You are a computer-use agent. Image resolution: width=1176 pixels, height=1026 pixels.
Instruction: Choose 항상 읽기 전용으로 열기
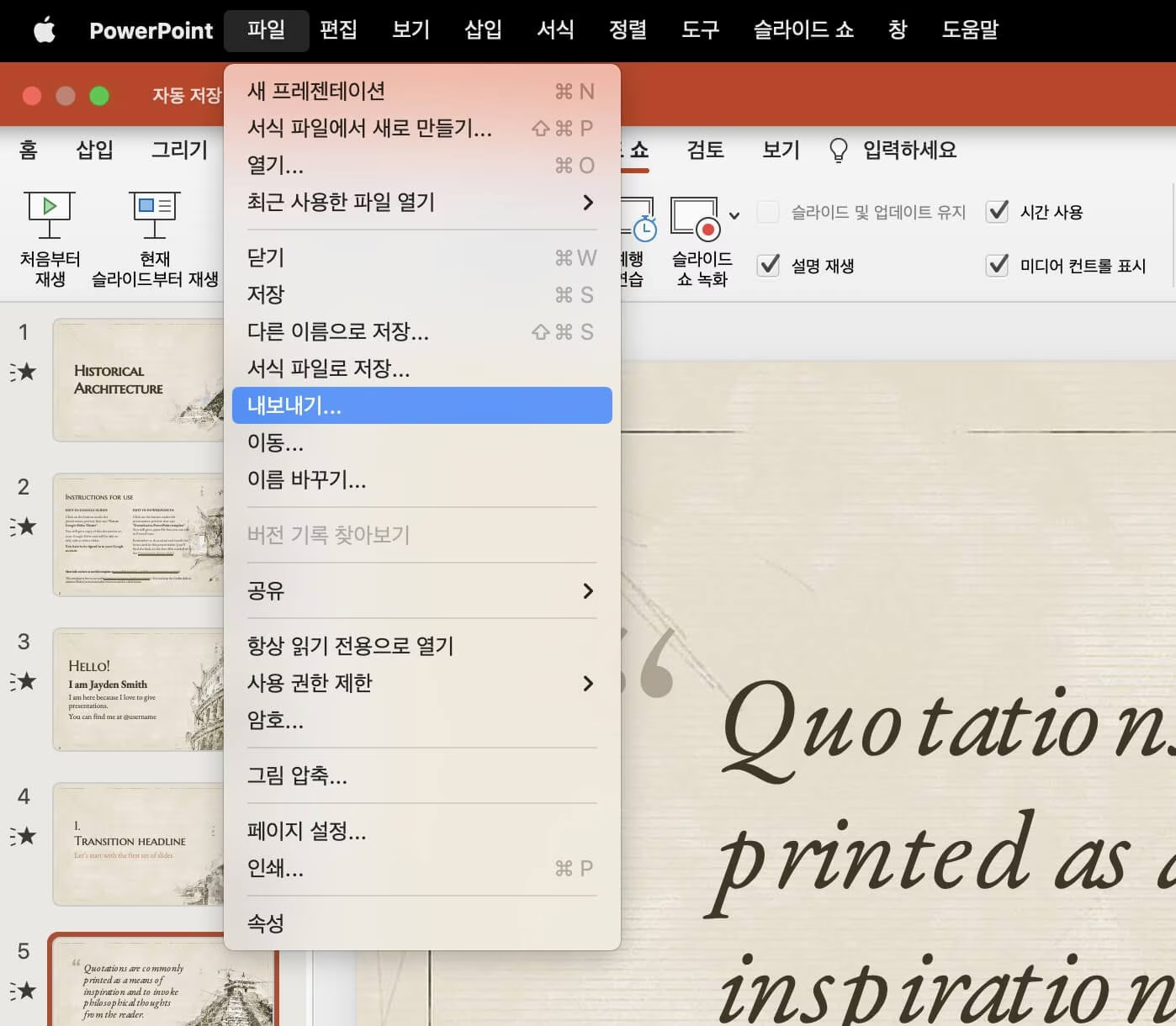coord(421,646)
